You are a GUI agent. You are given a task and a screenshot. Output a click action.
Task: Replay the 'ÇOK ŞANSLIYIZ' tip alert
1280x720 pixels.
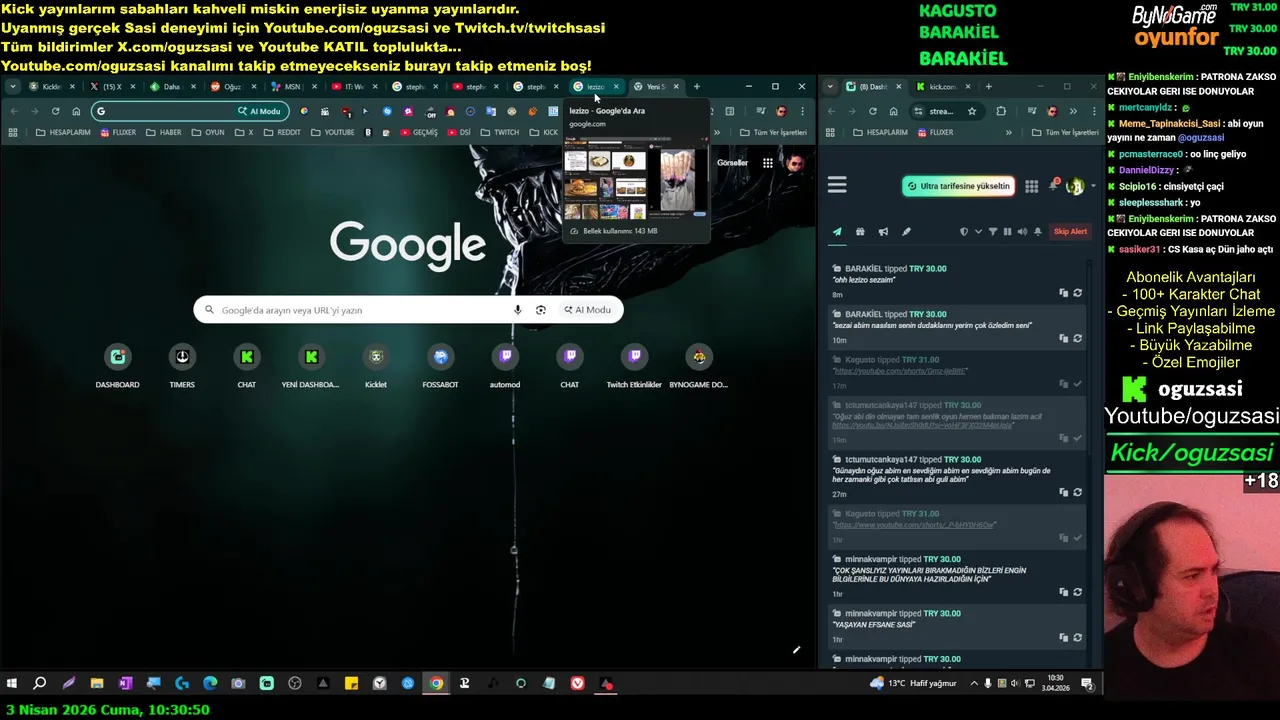pos(1077,592)
